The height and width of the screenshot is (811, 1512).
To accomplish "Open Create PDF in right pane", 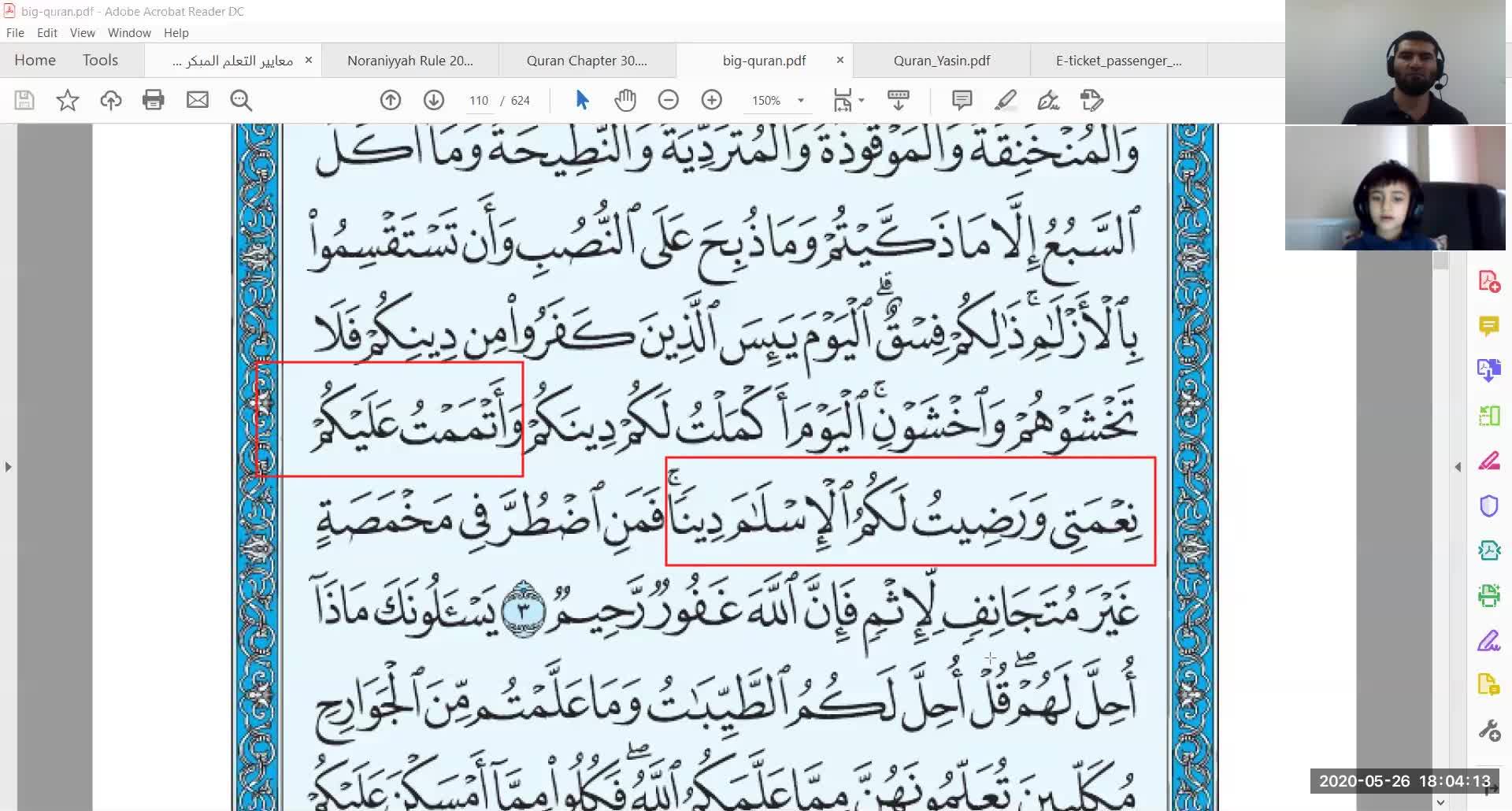I will point(1488,281).
